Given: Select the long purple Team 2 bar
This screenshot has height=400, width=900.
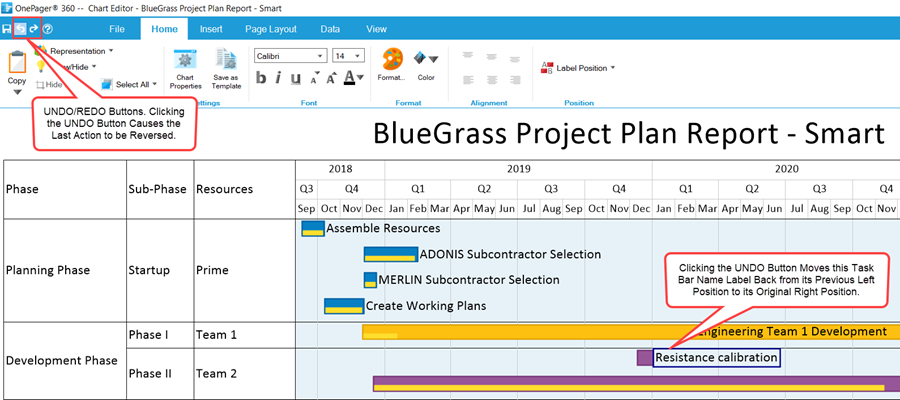Looking at the screenshot, I should point(637,384).
